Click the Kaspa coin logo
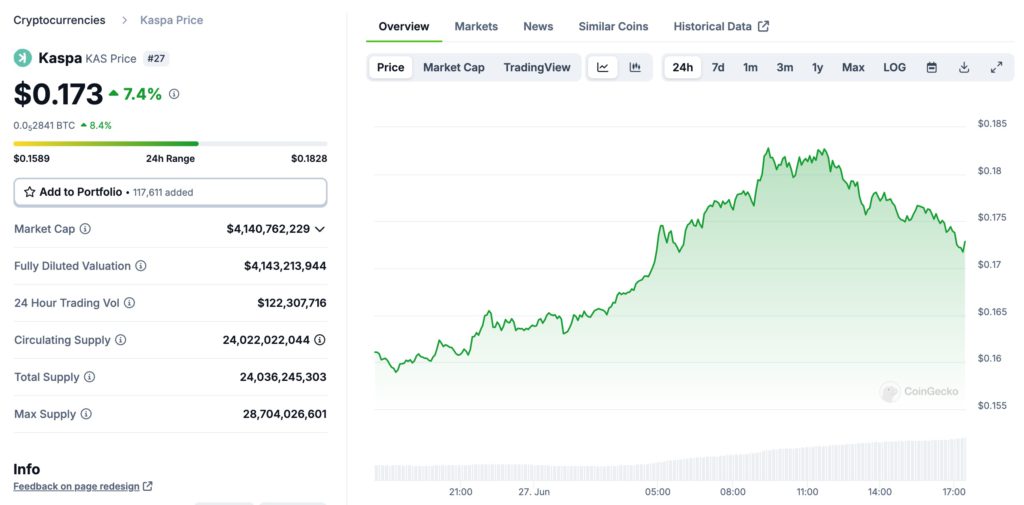Image resolution: width=1024 pixels, height=505 pixels. pos(22,58)
